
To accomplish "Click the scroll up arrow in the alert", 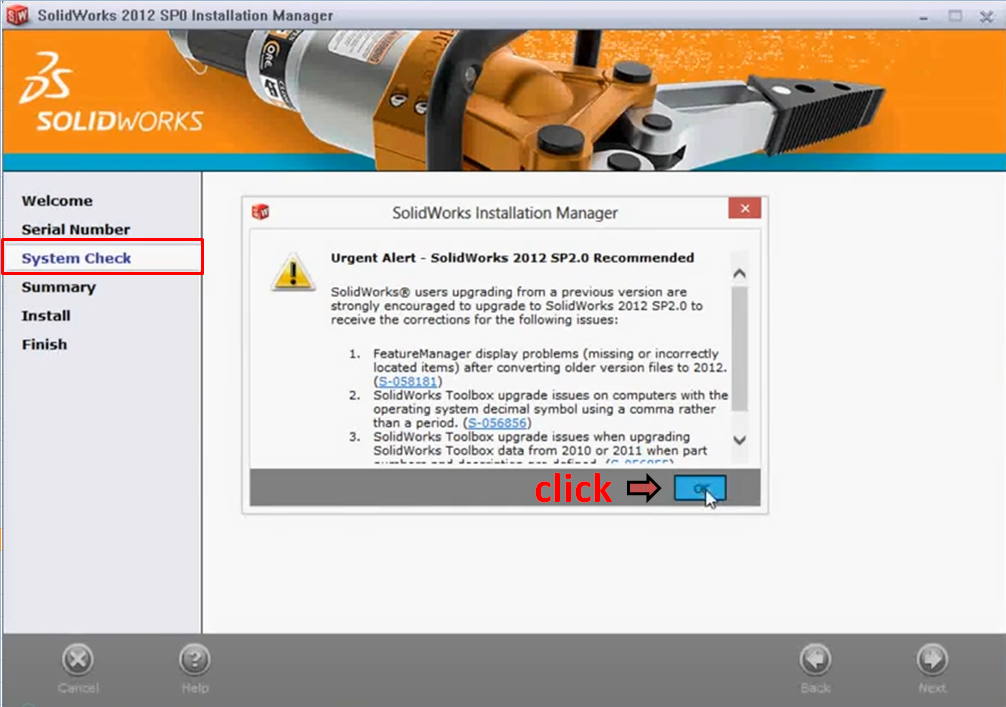I will point(739,274).
